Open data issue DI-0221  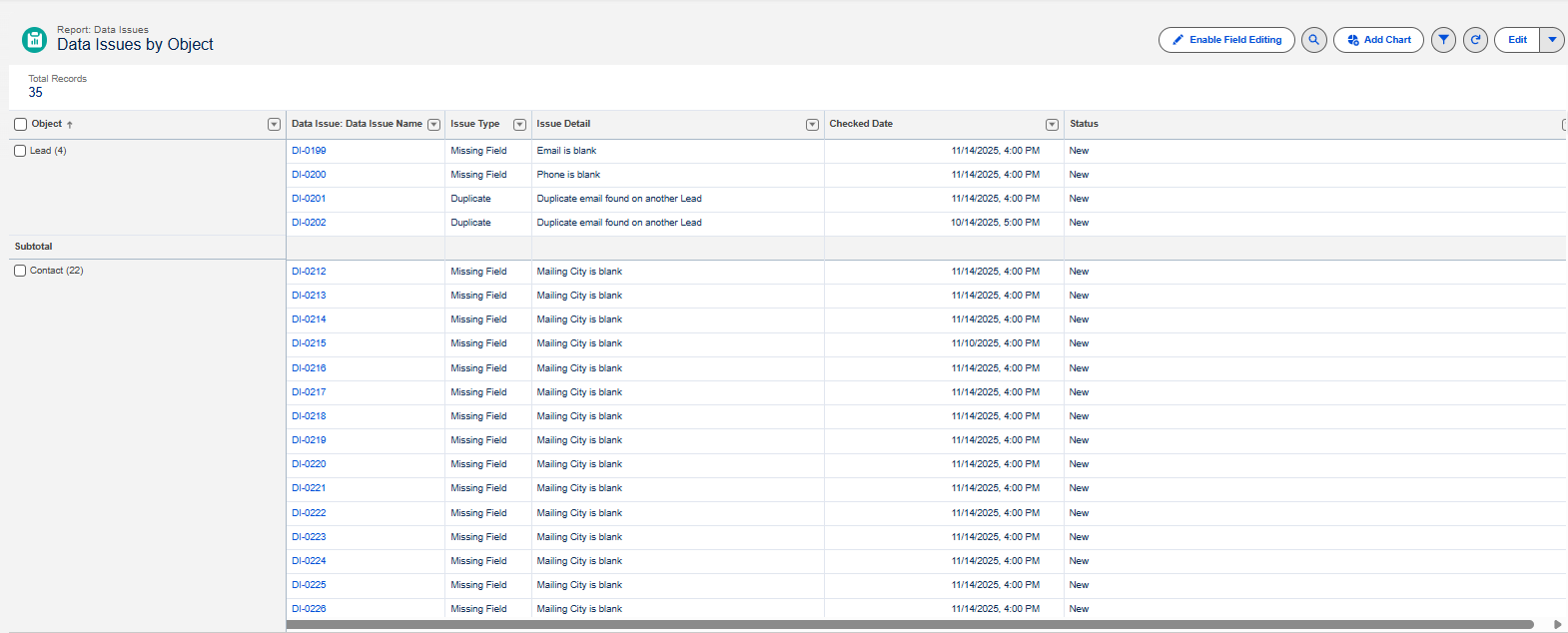coord(309,488)
